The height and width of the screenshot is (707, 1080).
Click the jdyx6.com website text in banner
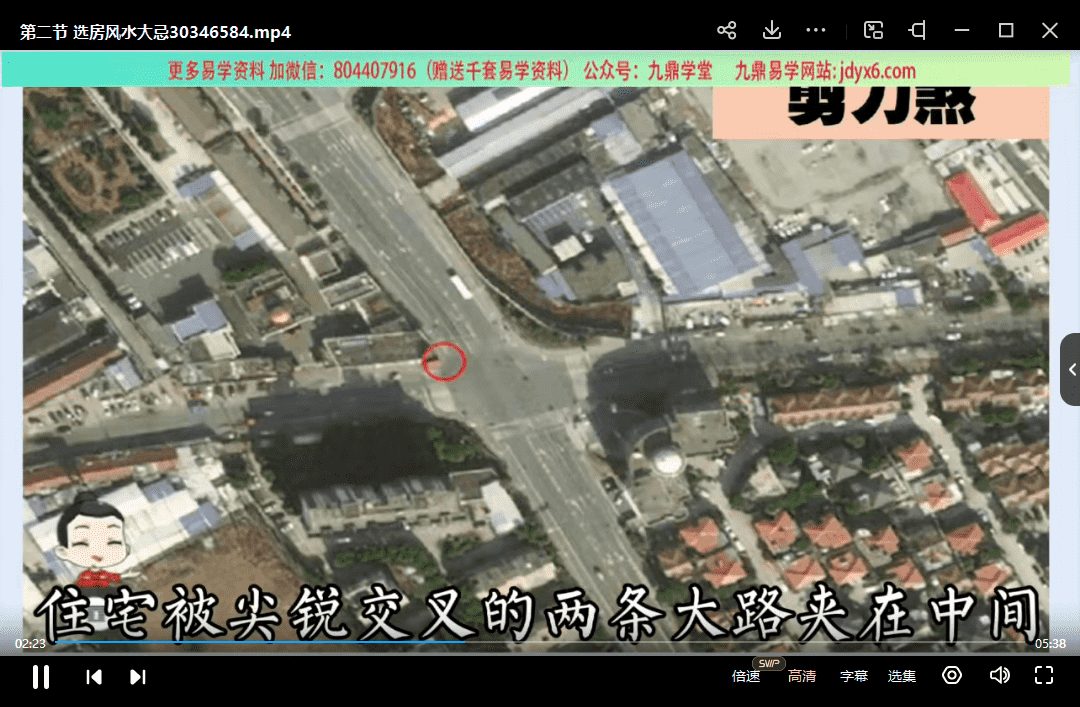873,71
